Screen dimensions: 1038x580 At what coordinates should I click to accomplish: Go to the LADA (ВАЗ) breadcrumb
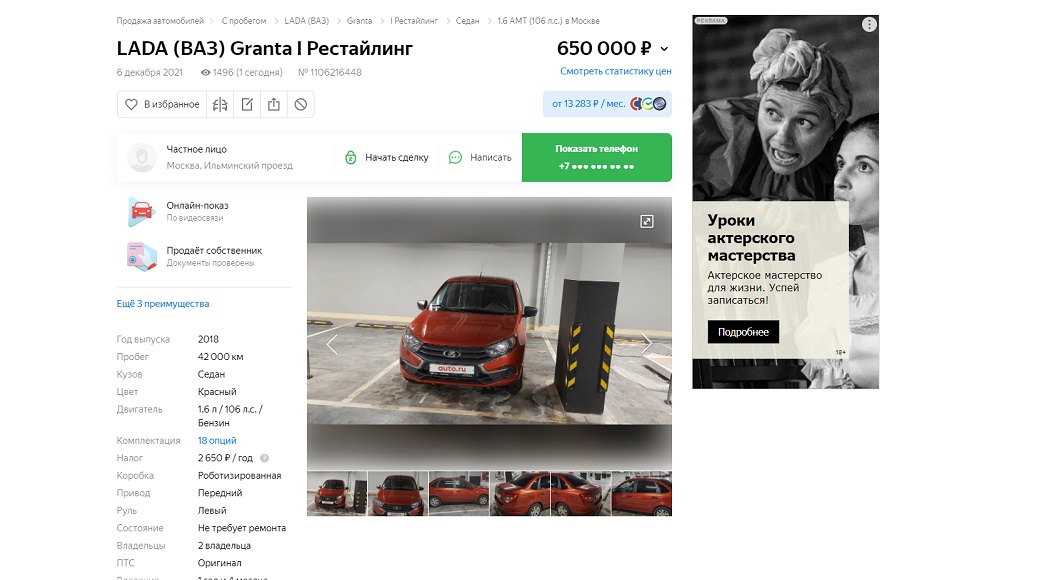click(x=307, y=21)
